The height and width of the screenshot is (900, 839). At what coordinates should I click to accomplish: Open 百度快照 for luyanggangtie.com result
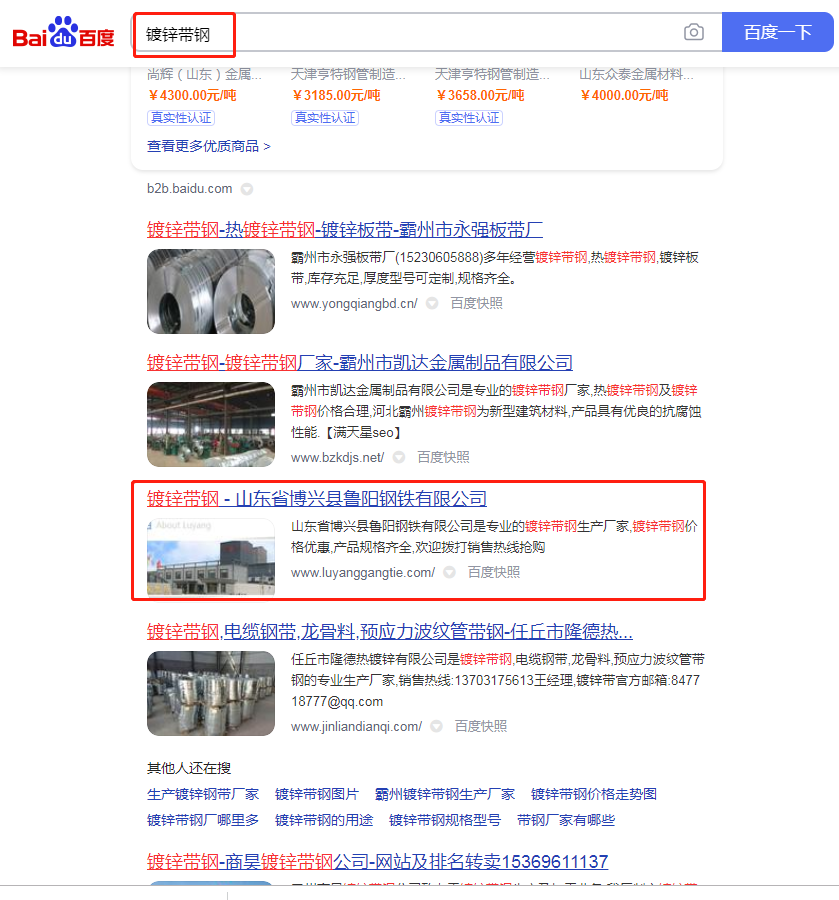point(494,572)
